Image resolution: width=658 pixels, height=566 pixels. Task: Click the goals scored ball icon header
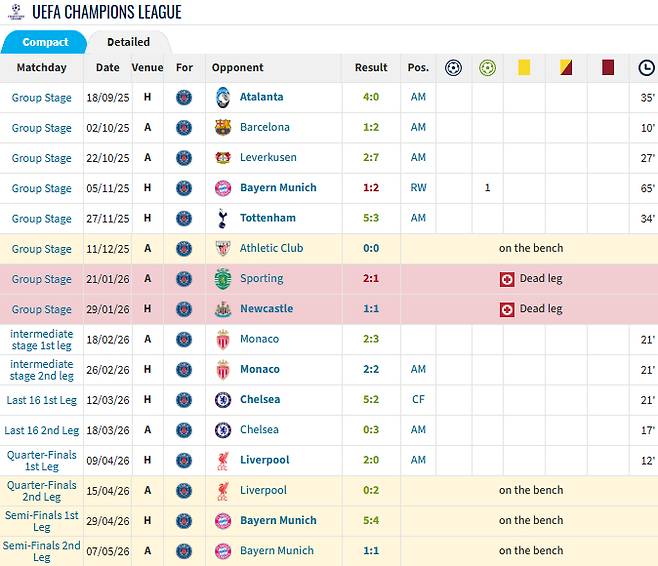[453, 68]
